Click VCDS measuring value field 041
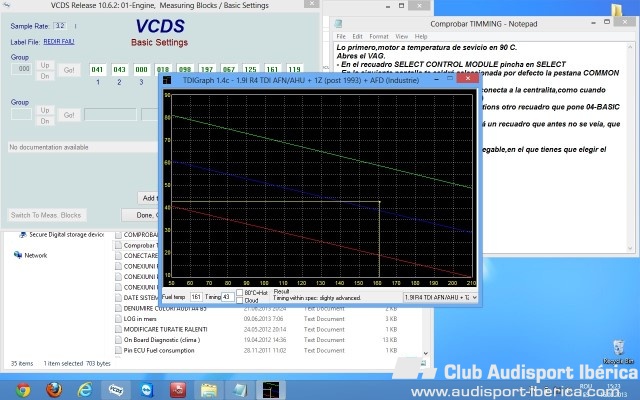Screen dimensions: 640x400 point(98,69)
